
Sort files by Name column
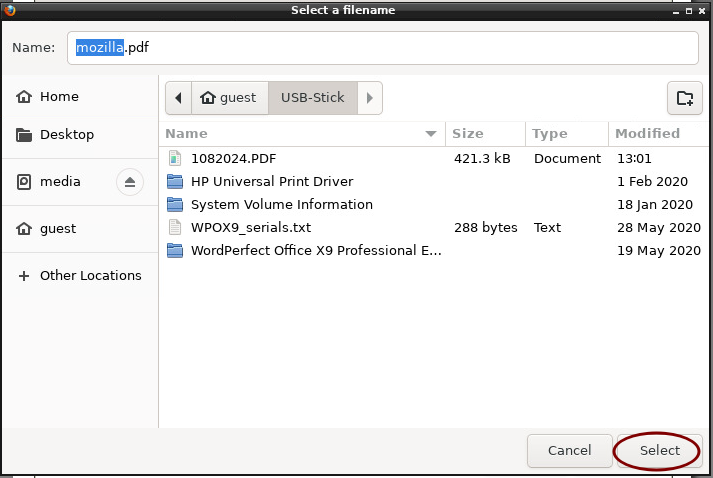coord(302,134)
